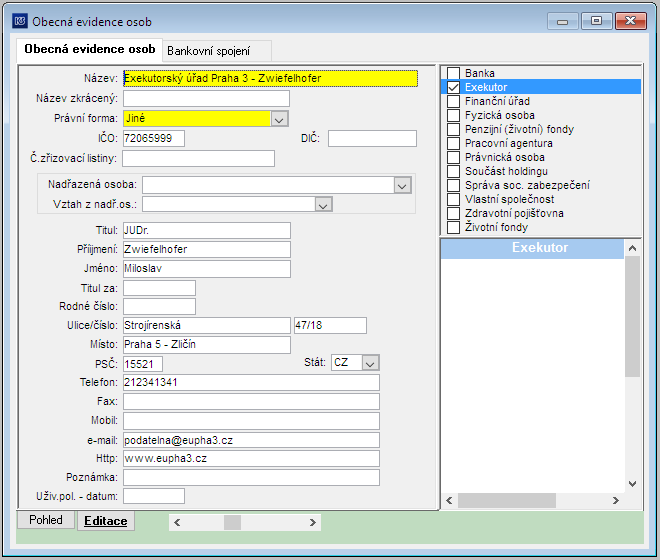
Task: Click up arrow of Exekutor panel scrollbar
Action: [632, 248]
